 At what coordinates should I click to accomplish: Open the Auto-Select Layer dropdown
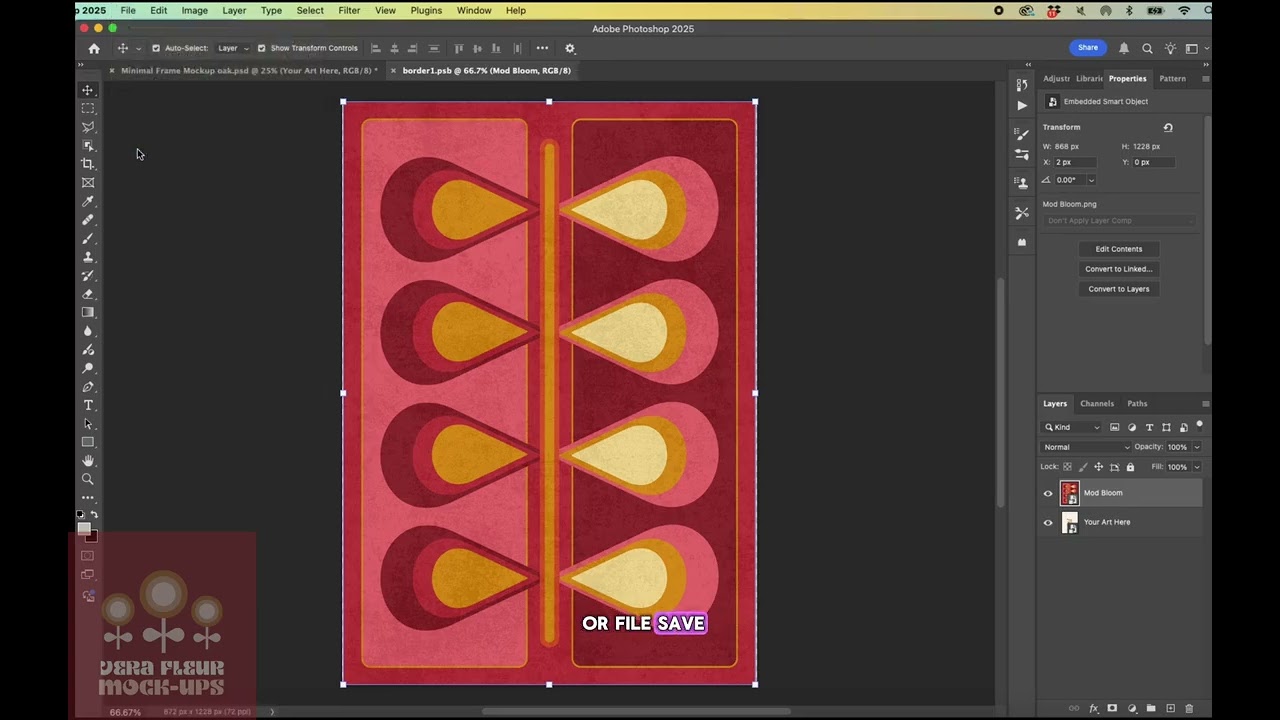pyautogui.click(x=234, y=48)
